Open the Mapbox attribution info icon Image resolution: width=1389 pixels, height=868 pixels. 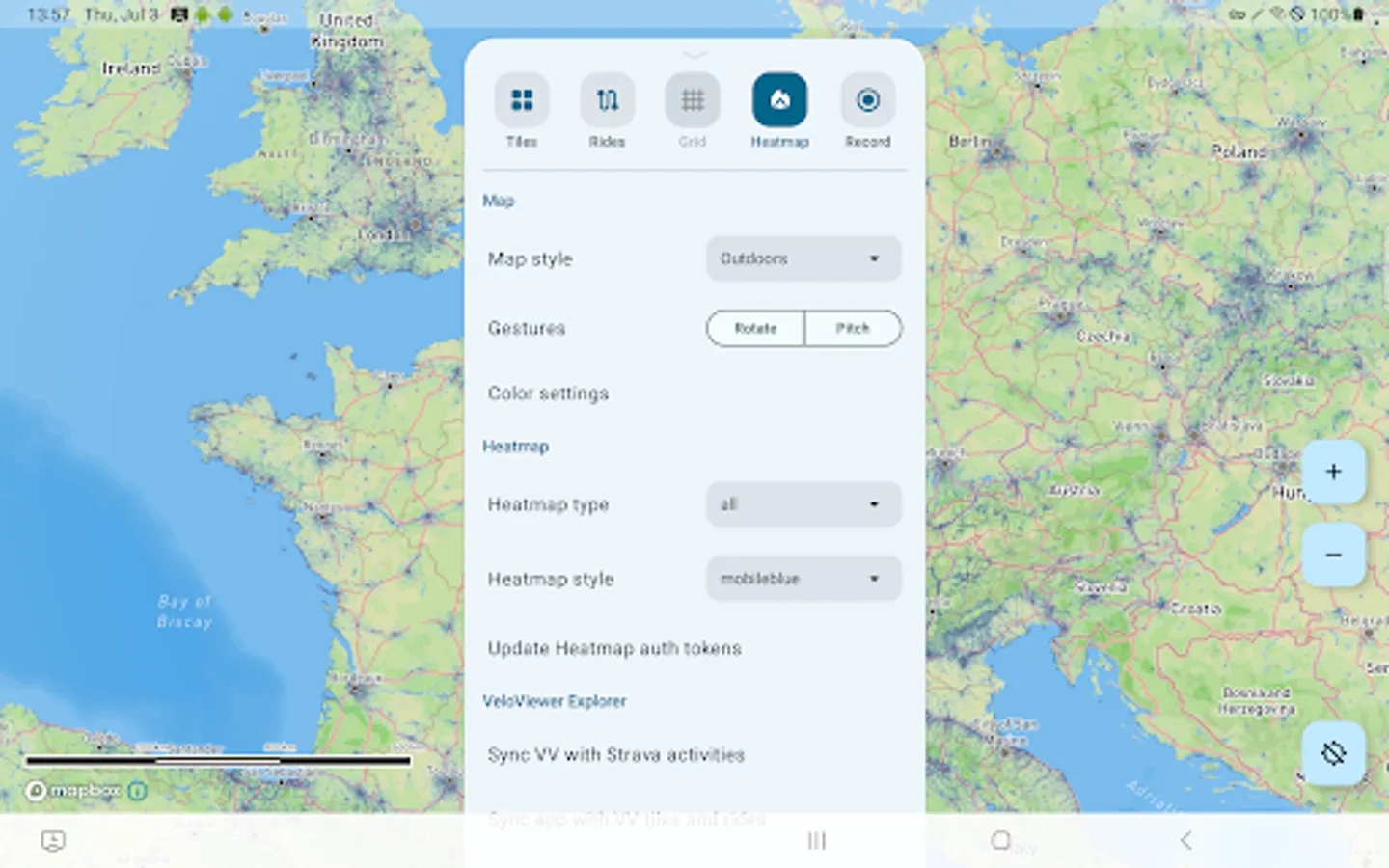coord(138,791)
